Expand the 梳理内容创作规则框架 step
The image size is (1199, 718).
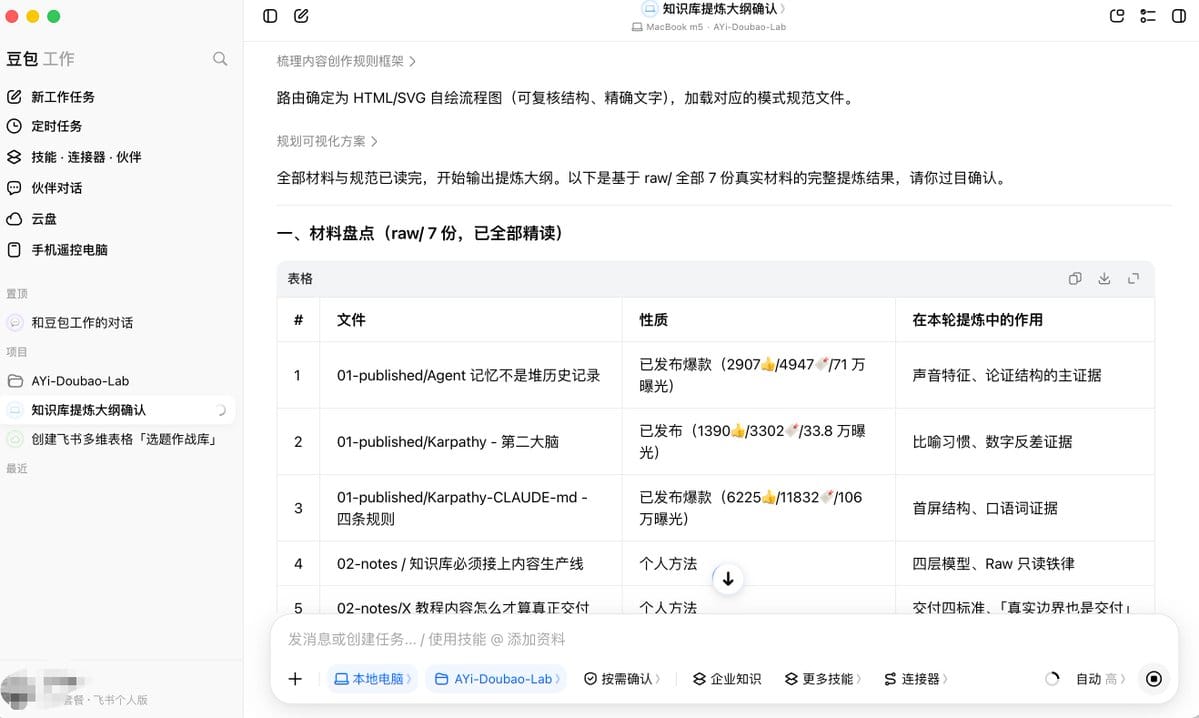346,61
